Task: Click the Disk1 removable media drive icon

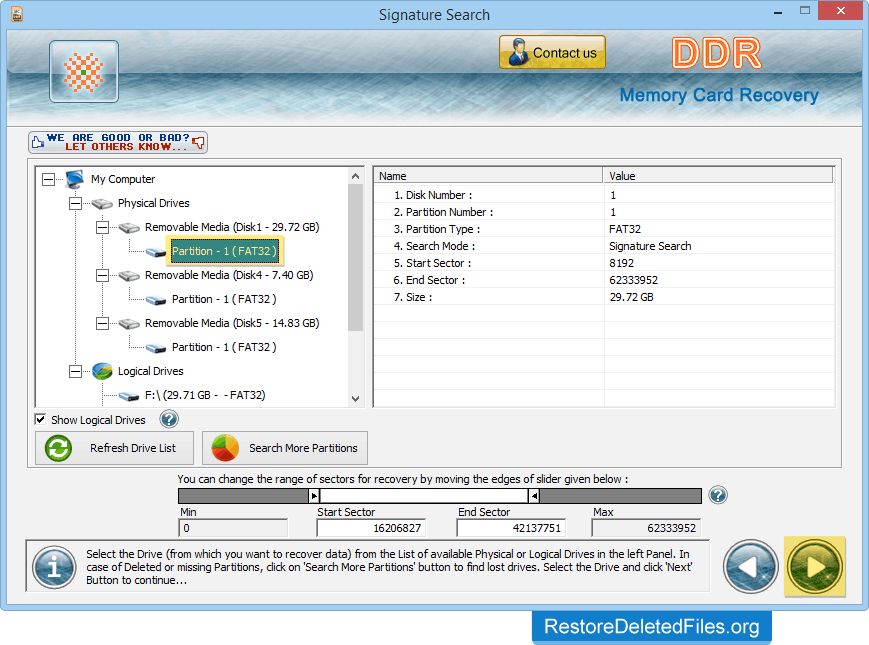Action: point(129,228)
